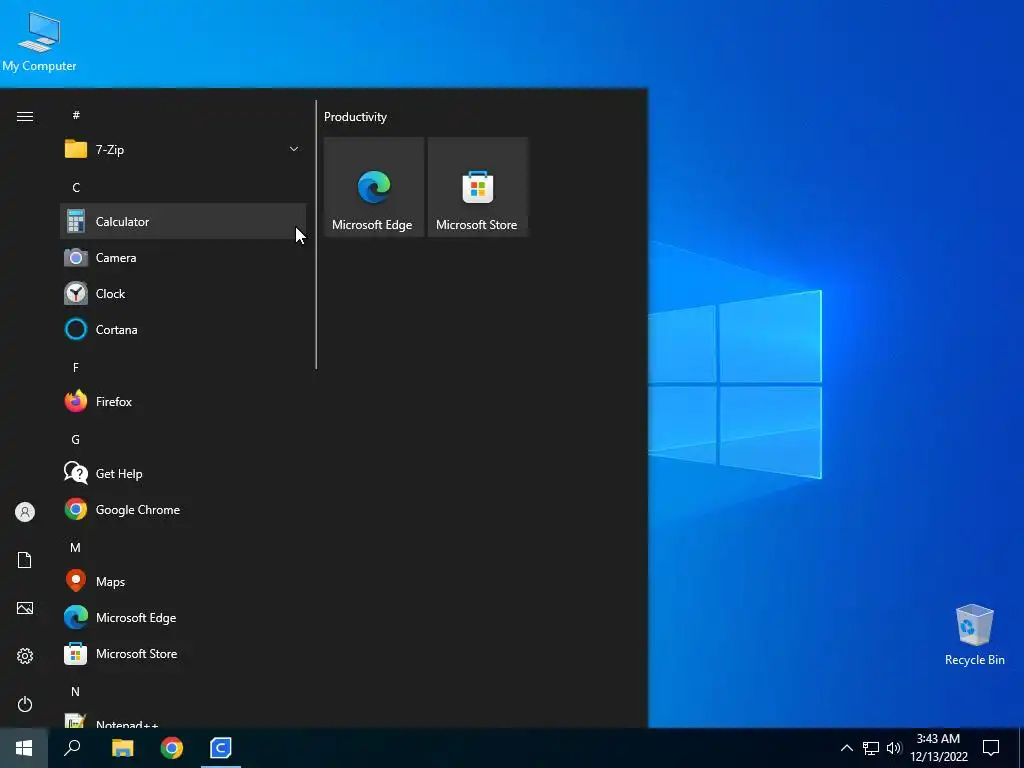Open the network status tray icon
Image resolution: width=1024 pixels, height=768 pixels.
(x=871, y=748)
